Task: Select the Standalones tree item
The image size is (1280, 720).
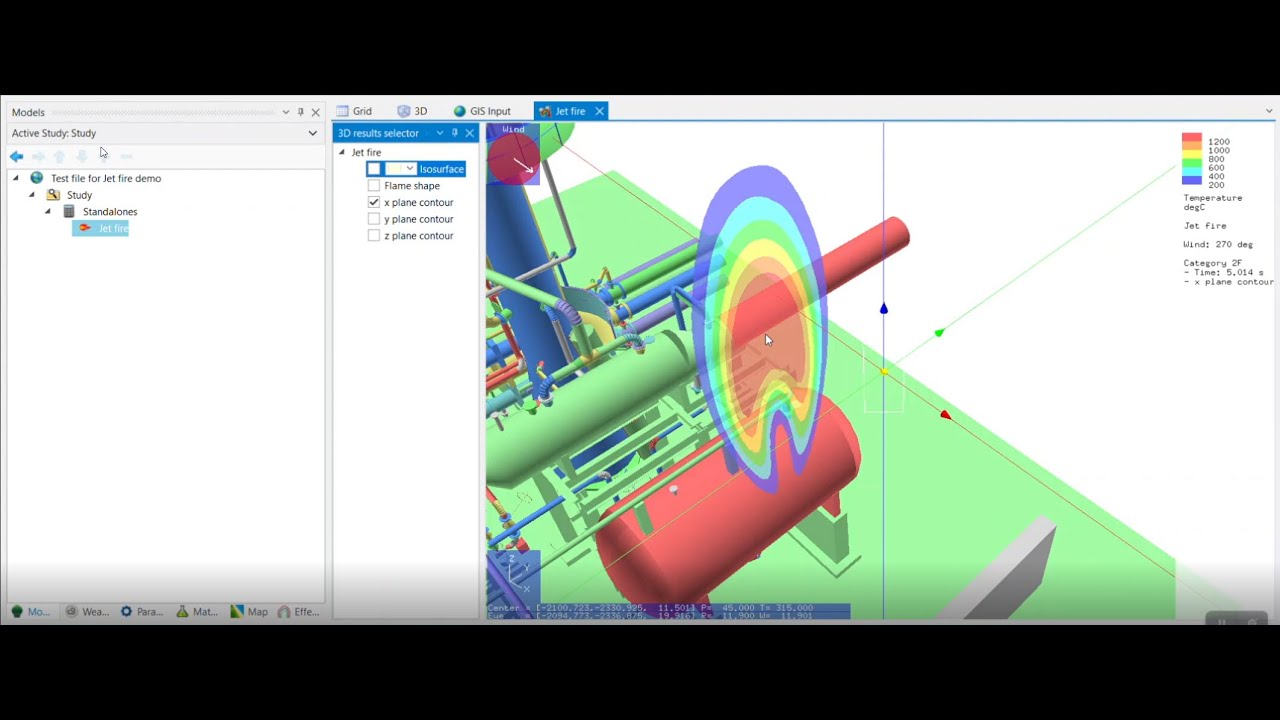Action: point(110,212)
